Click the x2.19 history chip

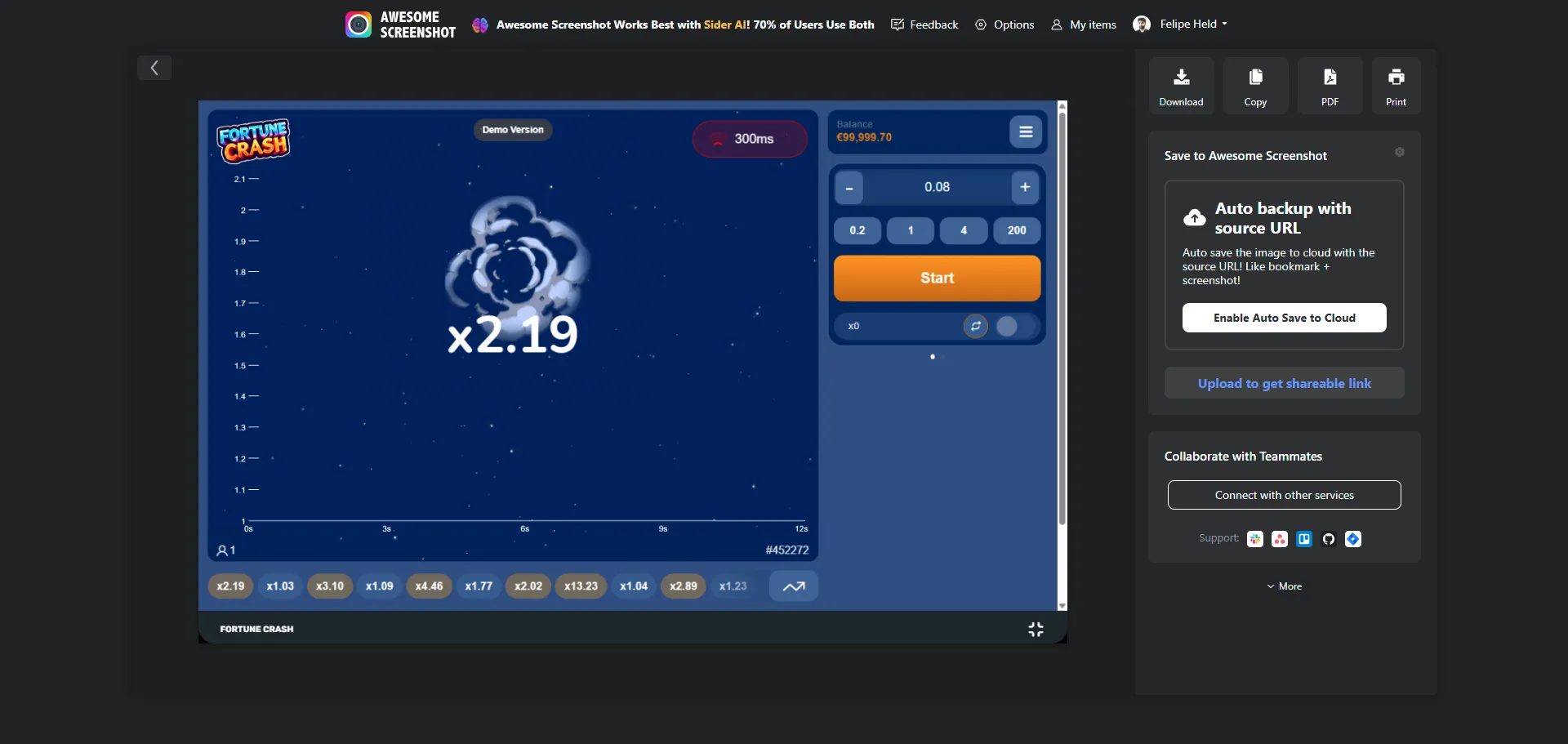230,586
